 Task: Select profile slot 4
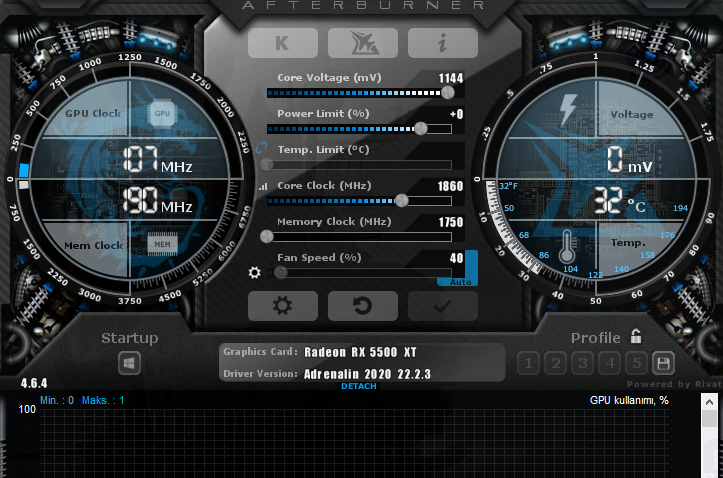(x=610, y=363)
